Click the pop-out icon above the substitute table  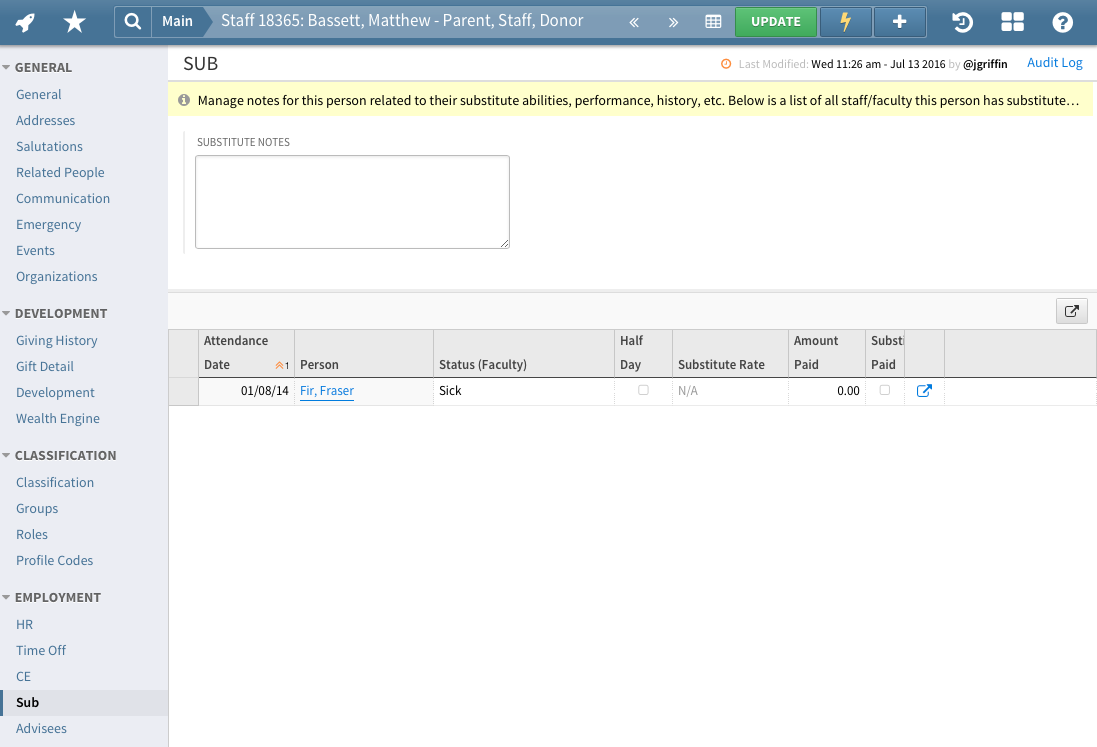[x=1071, y=311]
